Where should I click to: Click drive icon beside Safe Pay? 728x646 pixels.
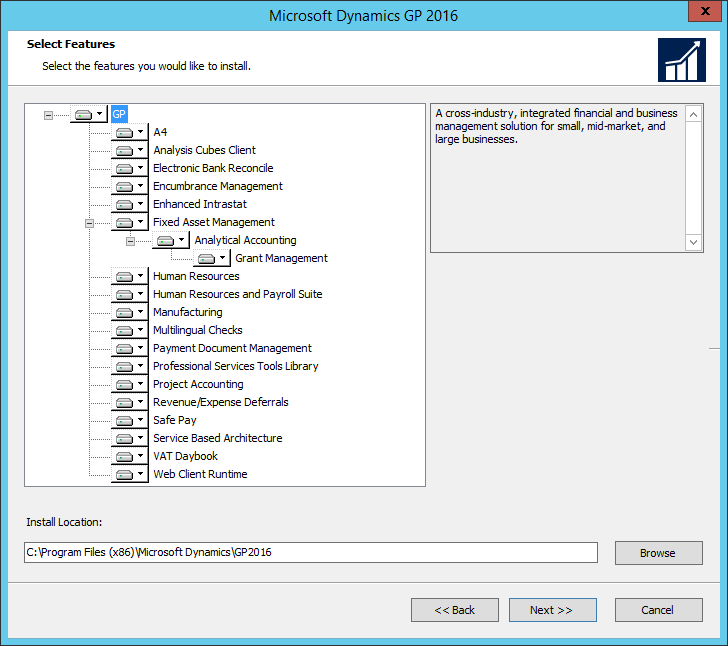coord(130,420)
